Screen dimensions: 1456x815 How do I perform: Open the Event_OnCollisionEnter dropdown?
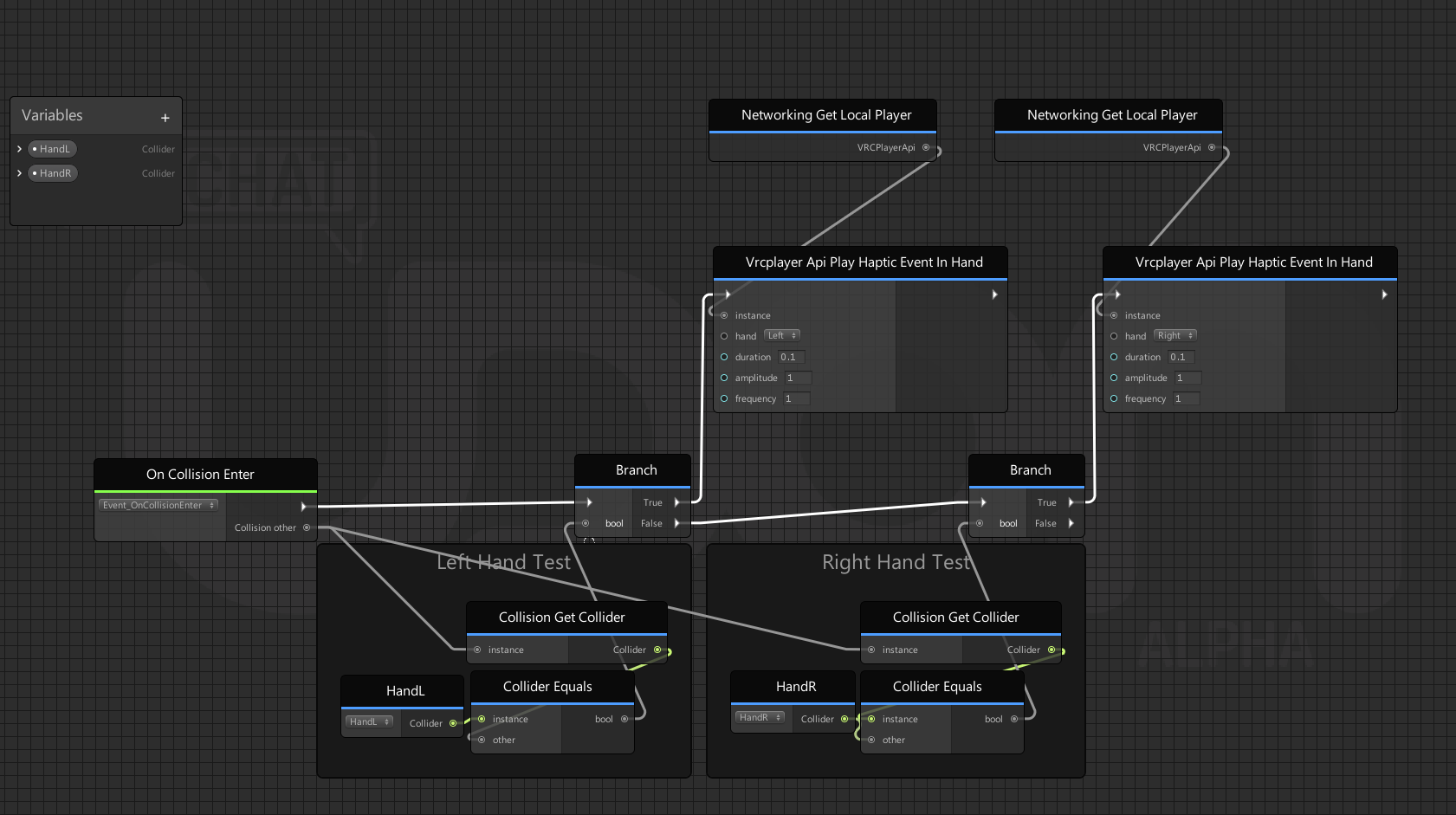(159, 505)
